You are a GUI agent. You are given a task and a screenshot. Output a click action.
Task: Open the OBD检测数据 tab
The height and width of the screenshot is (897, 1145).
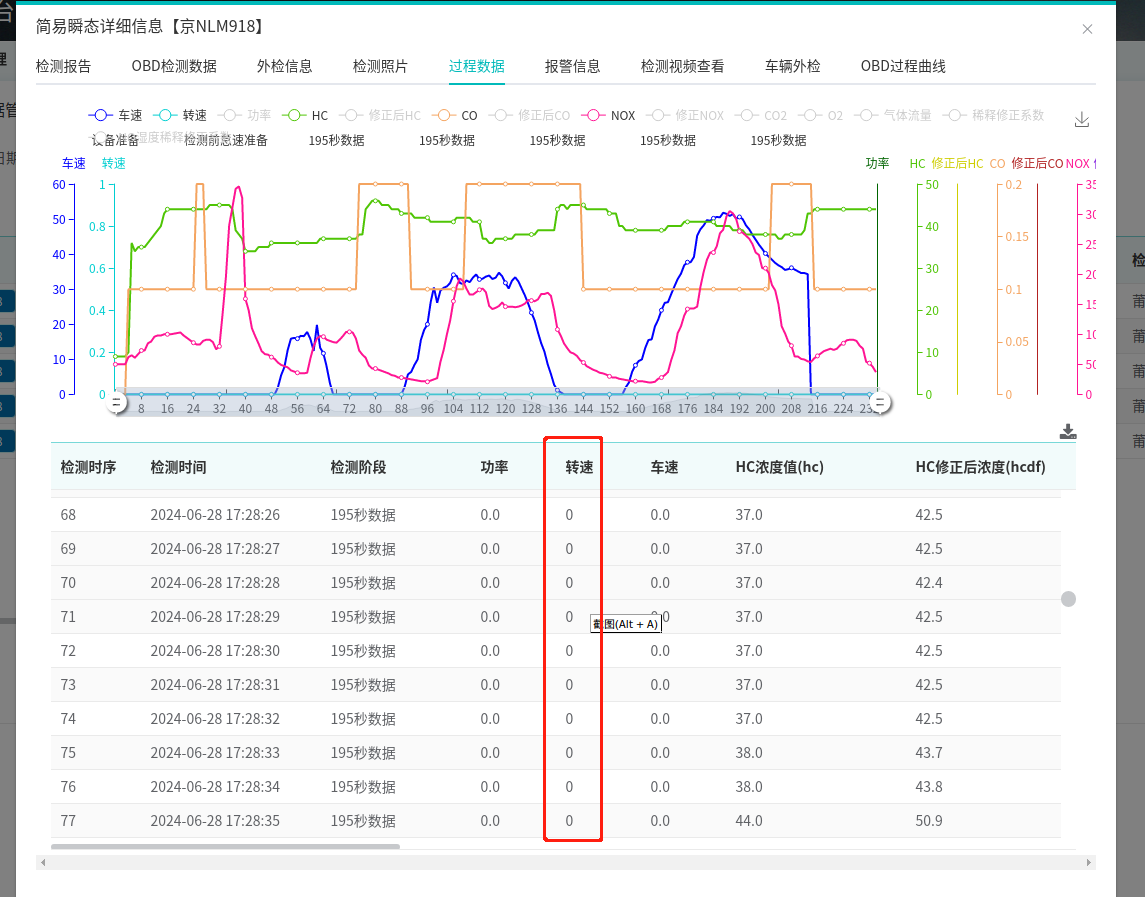click(x=174, y=67)
